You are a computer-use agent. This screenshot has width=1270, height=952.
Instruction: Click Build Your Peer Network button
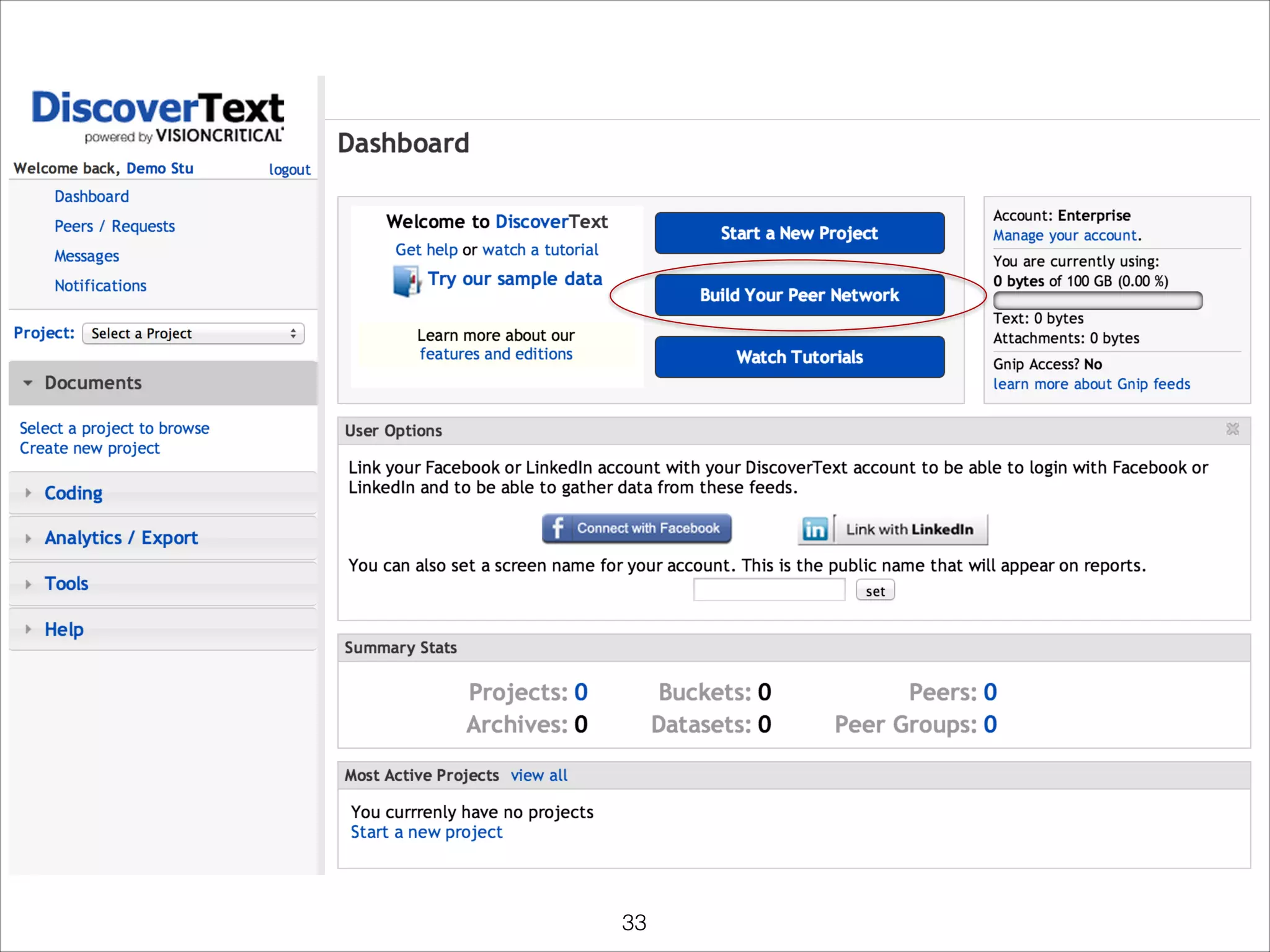[x=799, y=295]
